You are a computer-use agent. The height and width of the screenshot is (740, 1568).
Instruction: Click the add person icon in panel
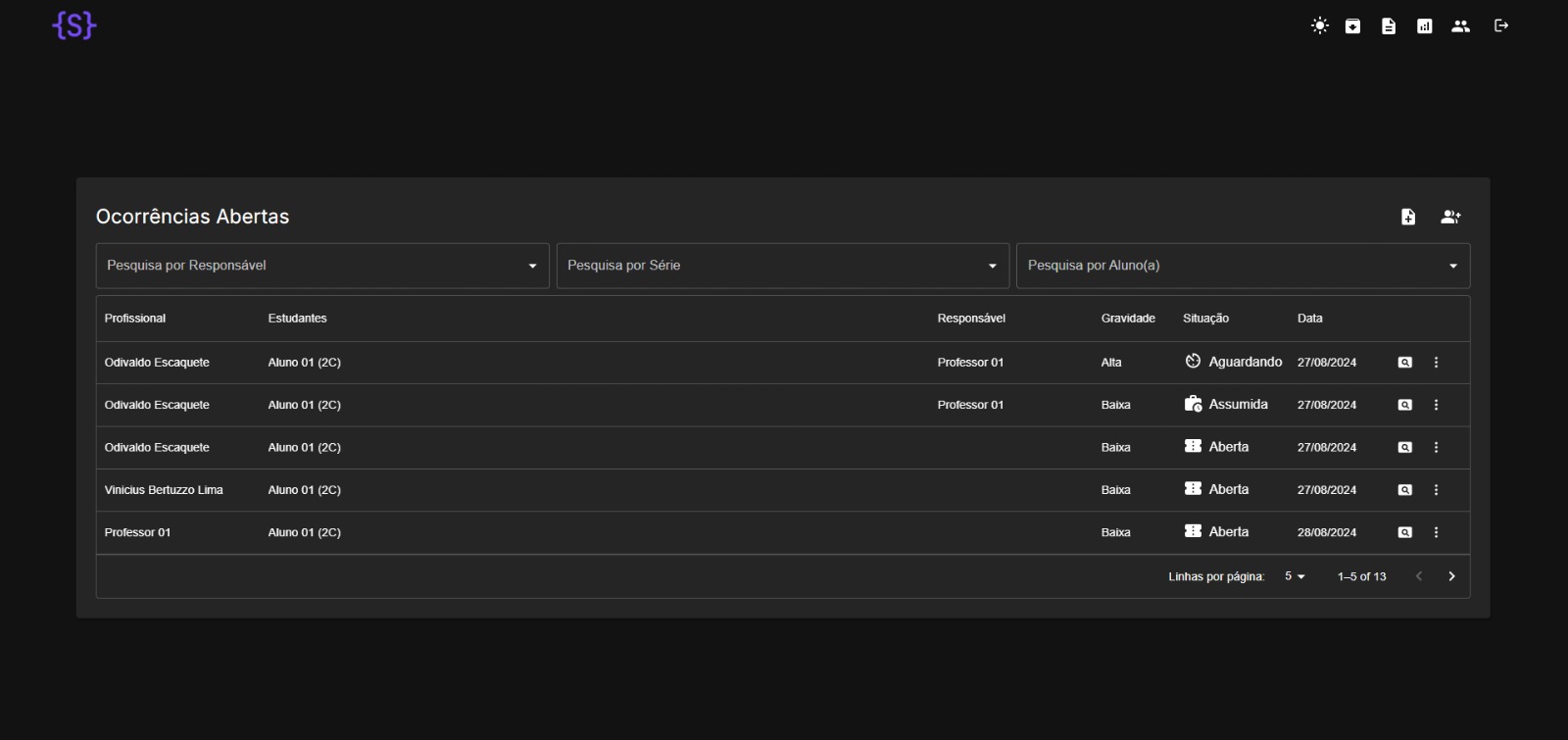1450,217
